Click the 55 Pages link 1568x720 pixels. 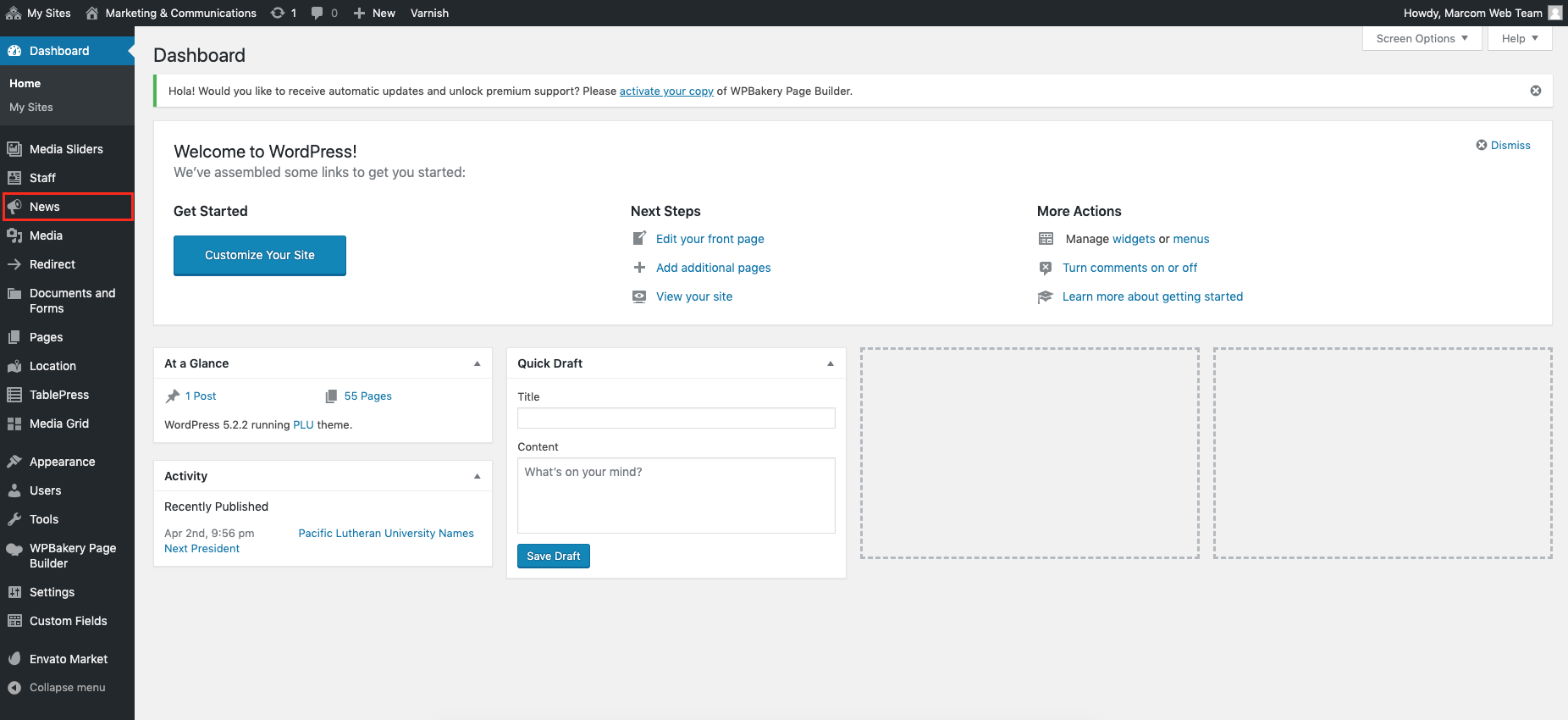(368, 396)
